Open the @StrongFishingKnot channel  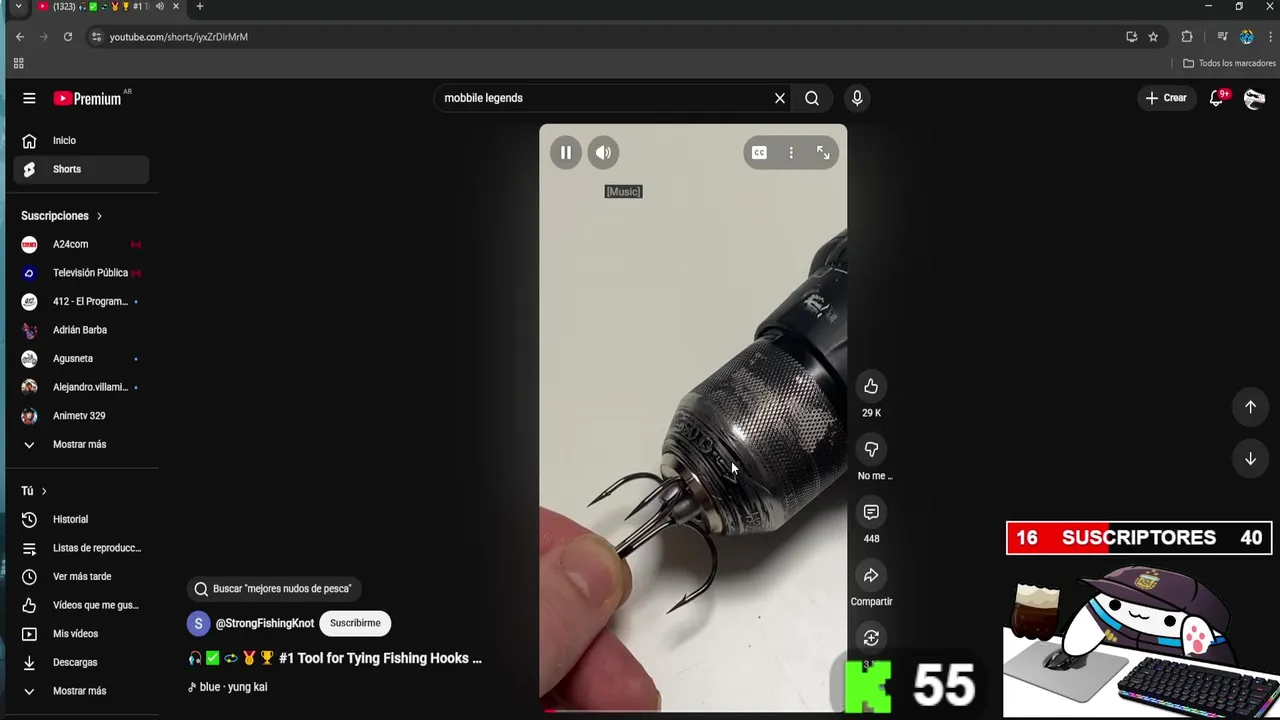click(x=264, y=623)
